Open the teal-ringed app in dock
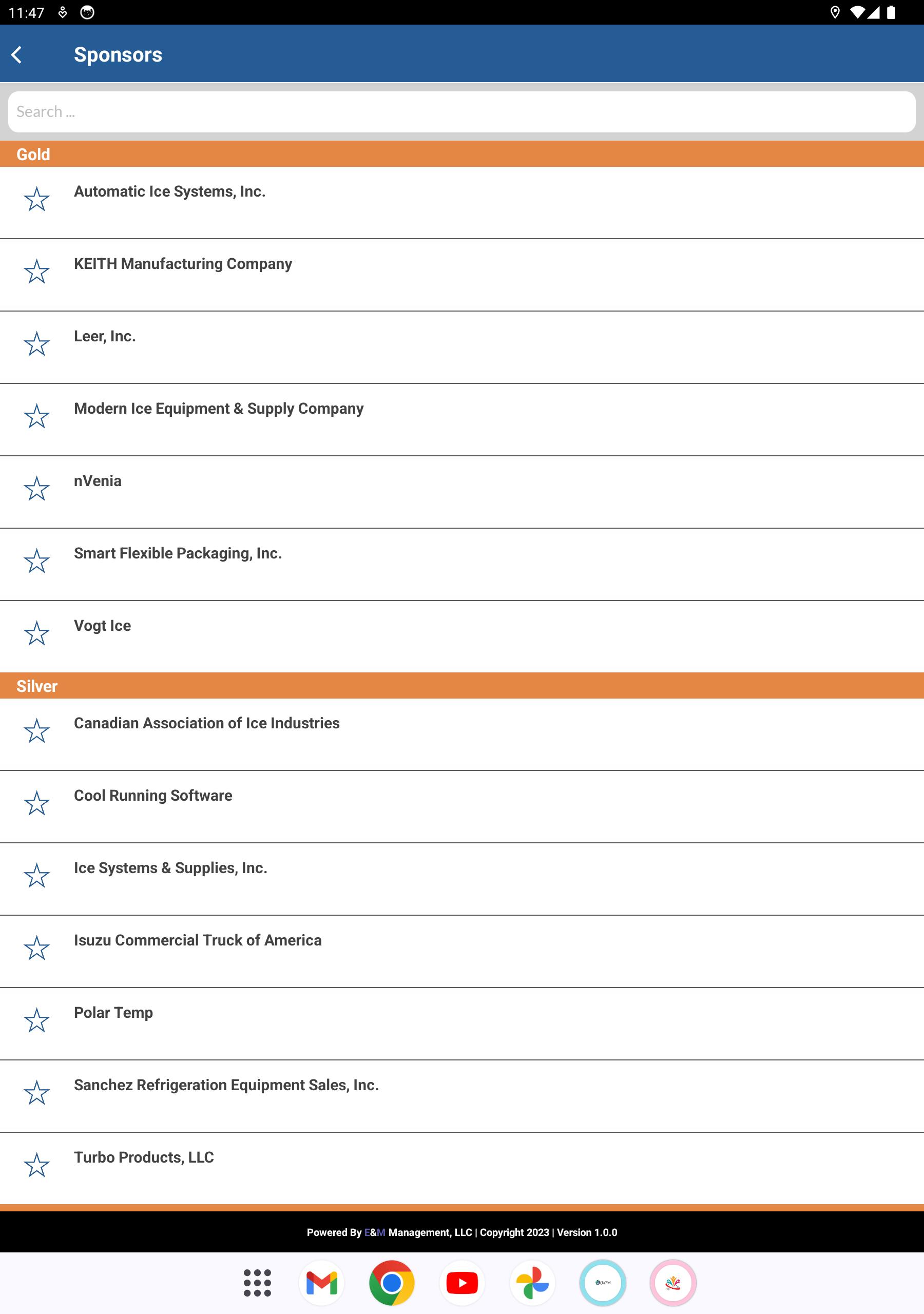The width and height of the screenshot is (924, 1314). [603, 1283]
